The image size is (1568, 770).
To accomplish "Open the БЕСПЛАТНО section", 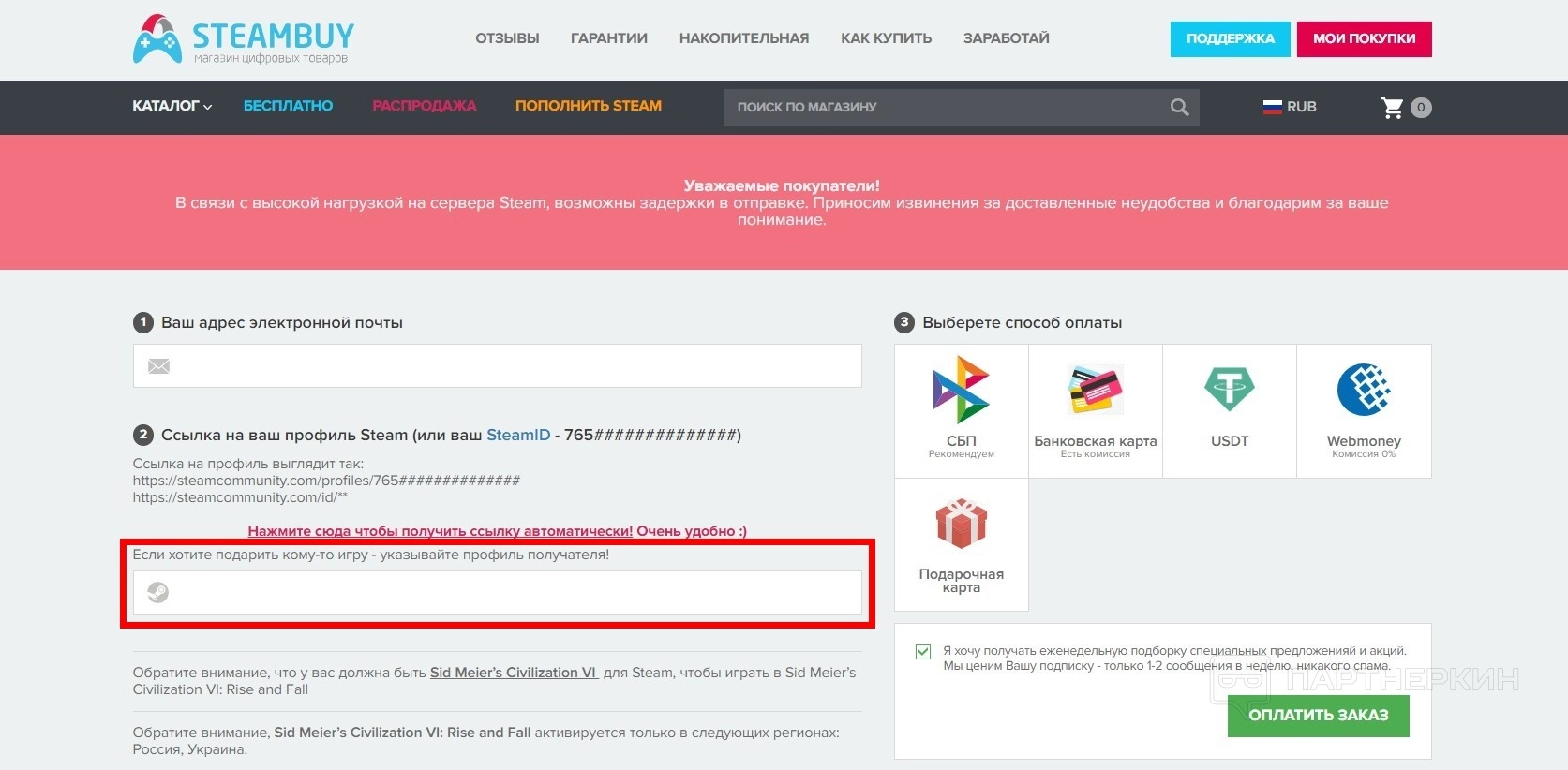I will 288,106.
